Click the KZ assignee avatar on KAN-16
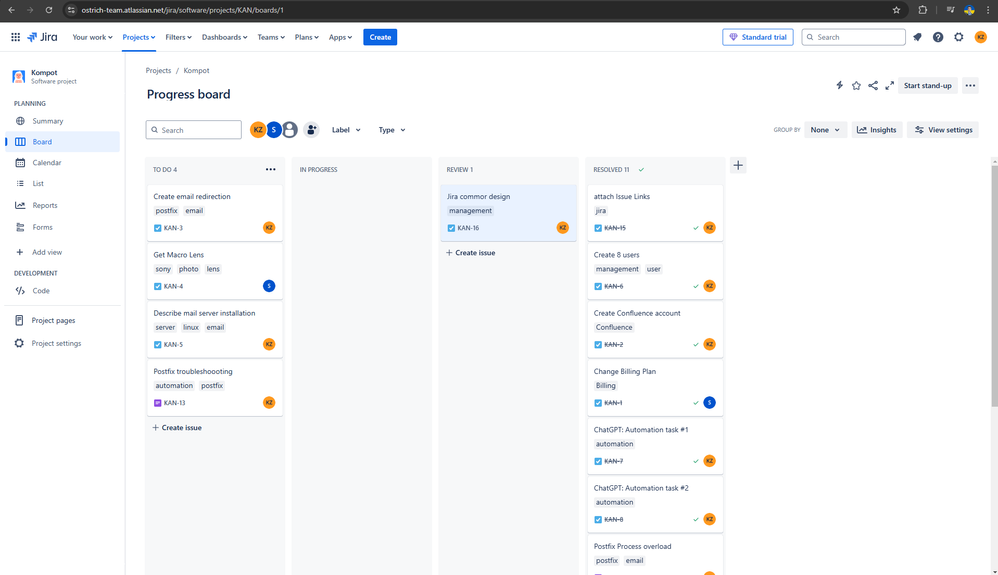998x575 pixels. pyautogui.click(x=563, y=227)
